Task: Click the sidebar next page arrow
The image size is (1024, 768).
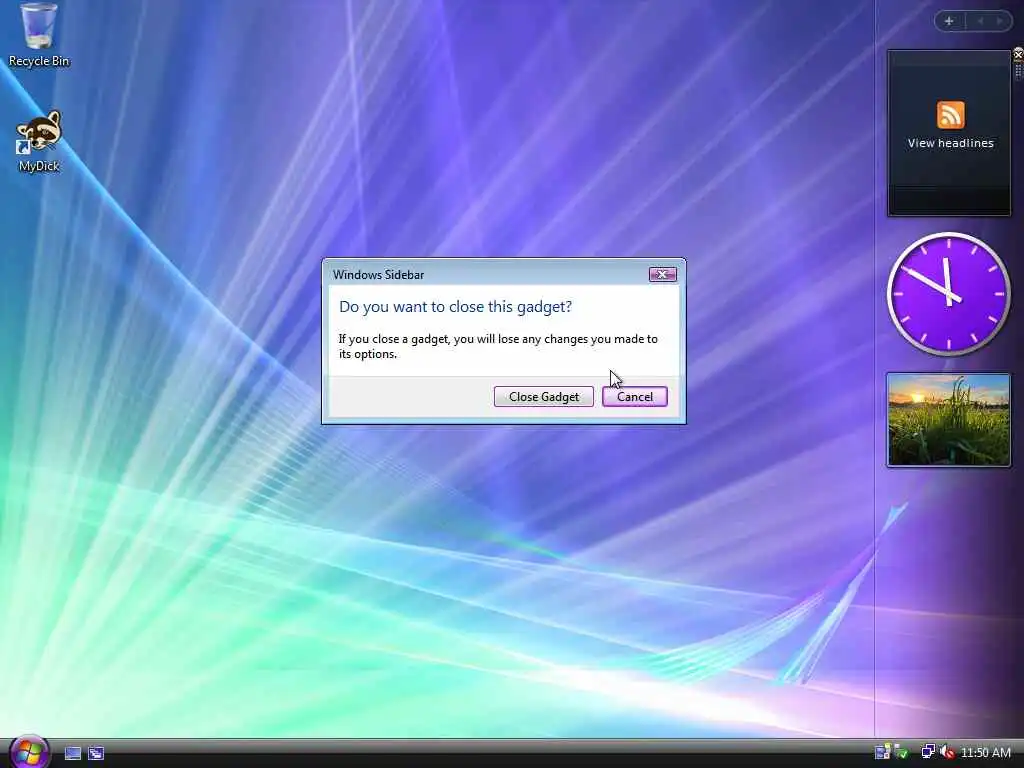Action: pos(999,21)
